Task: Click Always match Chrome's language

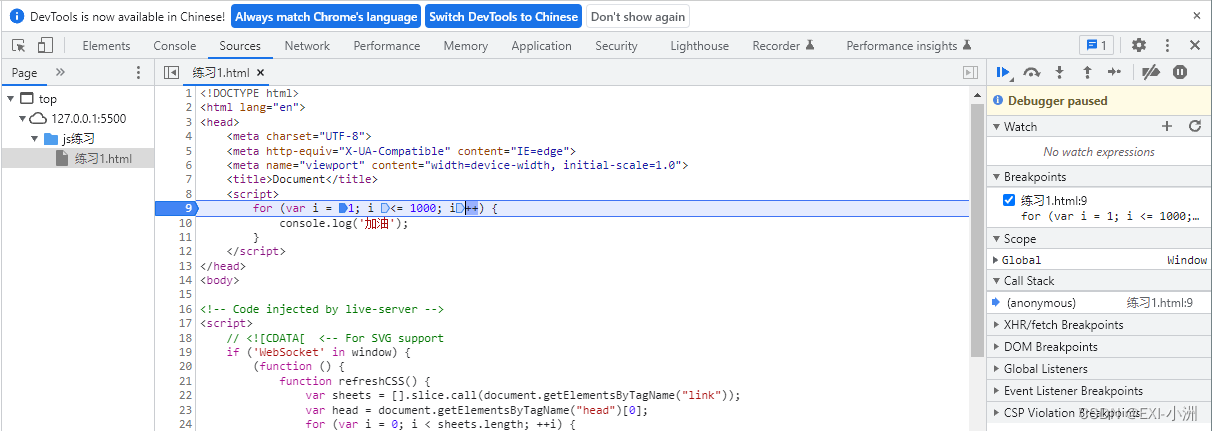Action: pos(326,17)
